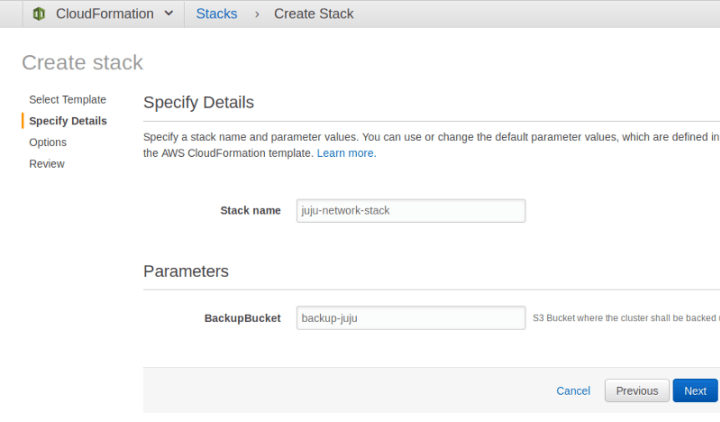Click into the BackupBucket text field
The width and height of the screenshot is (720, 422).
pos(411,318)
